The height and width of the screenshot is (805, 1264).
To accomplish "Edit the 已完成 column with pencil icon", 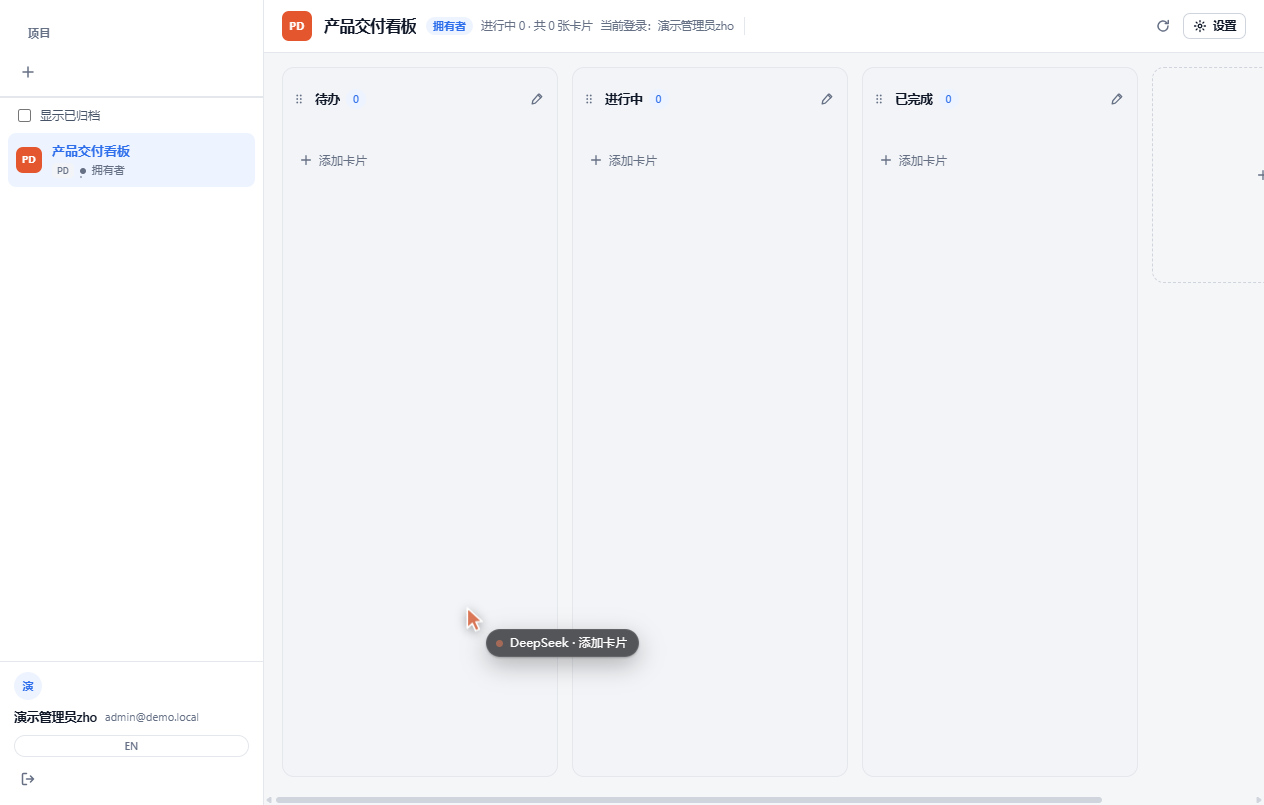I will [1117, 99].
